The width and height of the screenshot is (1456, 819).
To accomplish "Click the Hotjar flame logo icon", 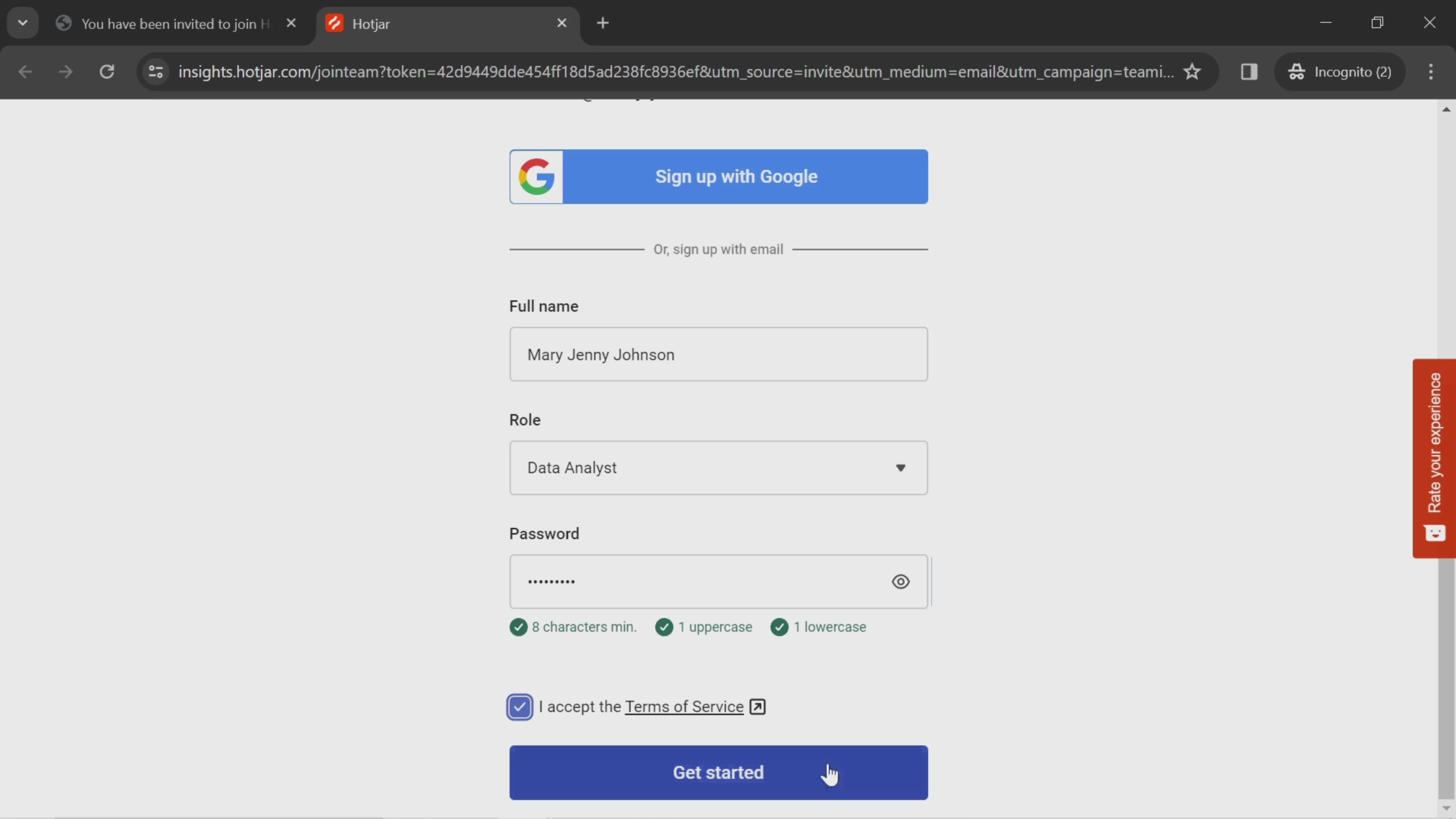I will click(x=335, y=22).
